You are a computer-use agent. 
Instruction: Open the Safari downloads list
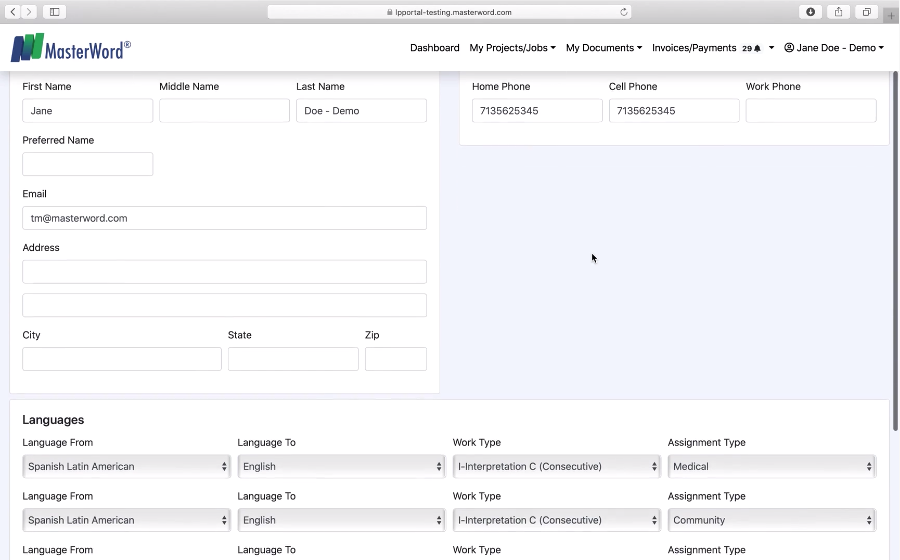[x=810, y=12]
